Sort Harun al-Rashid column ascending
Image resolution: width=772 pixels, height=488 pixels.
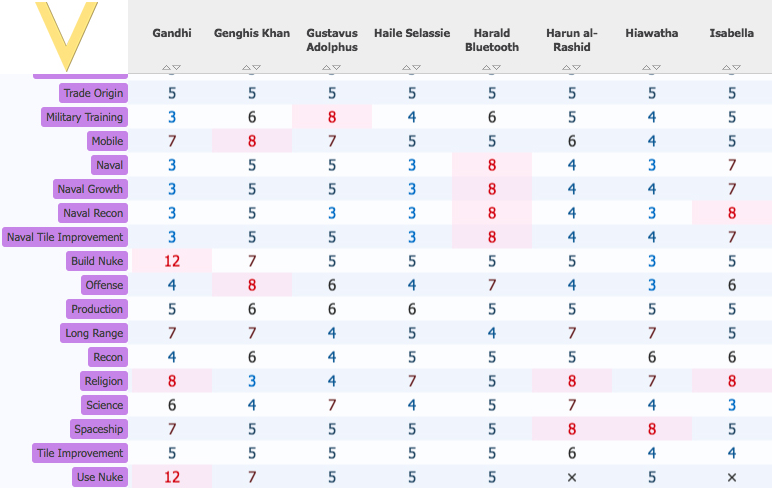tap(566, 67)
